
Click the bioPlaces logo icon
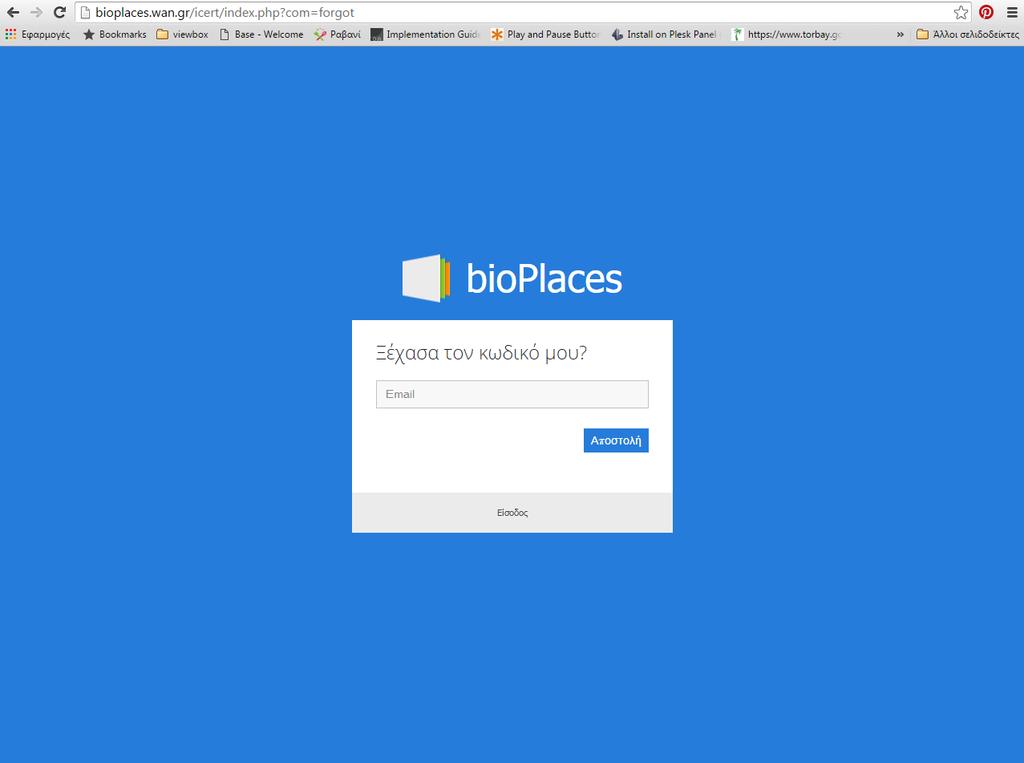click(x=426, y=278)
